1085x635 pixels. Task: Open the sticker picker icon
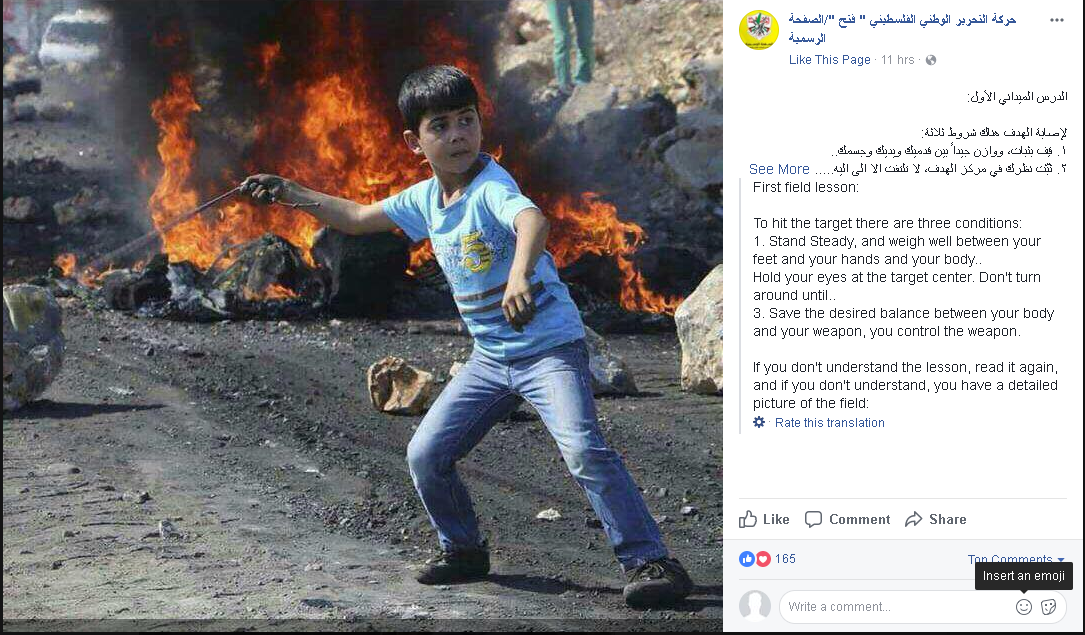[x=1048, y=607]
